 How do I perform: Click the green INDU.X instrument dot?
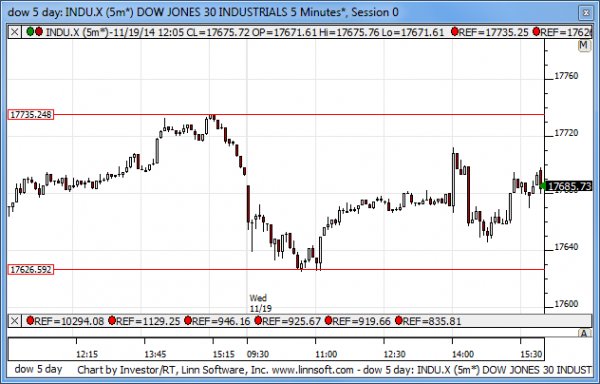pos(31,32)
